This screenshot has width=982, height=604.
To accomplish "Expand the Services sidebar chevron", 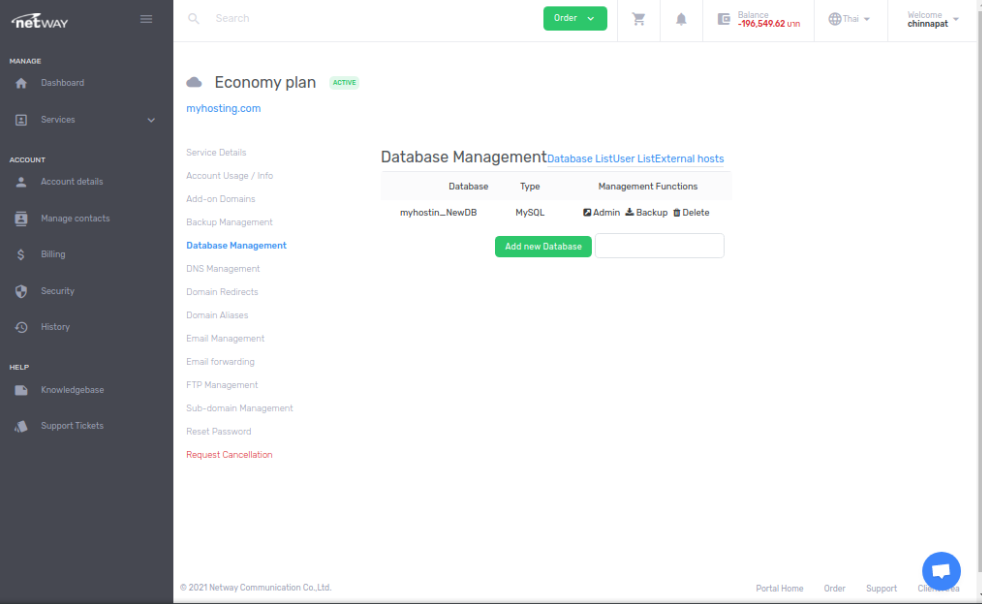I will tap(152, 120).
